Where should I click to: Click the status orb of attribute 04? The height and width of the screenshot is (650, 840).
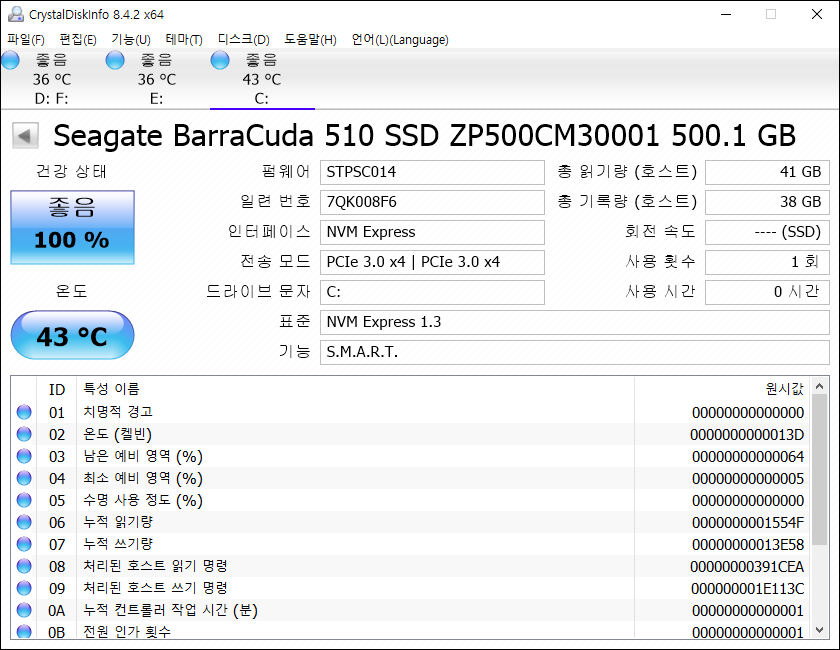24,478
